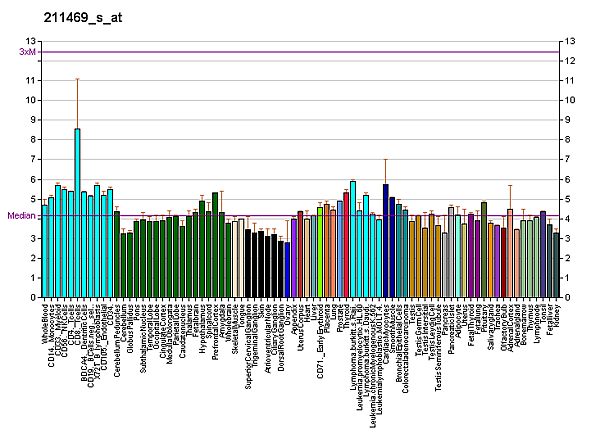Click the 13 tick on right axis
600x434 pixels.
coord(569,41)
